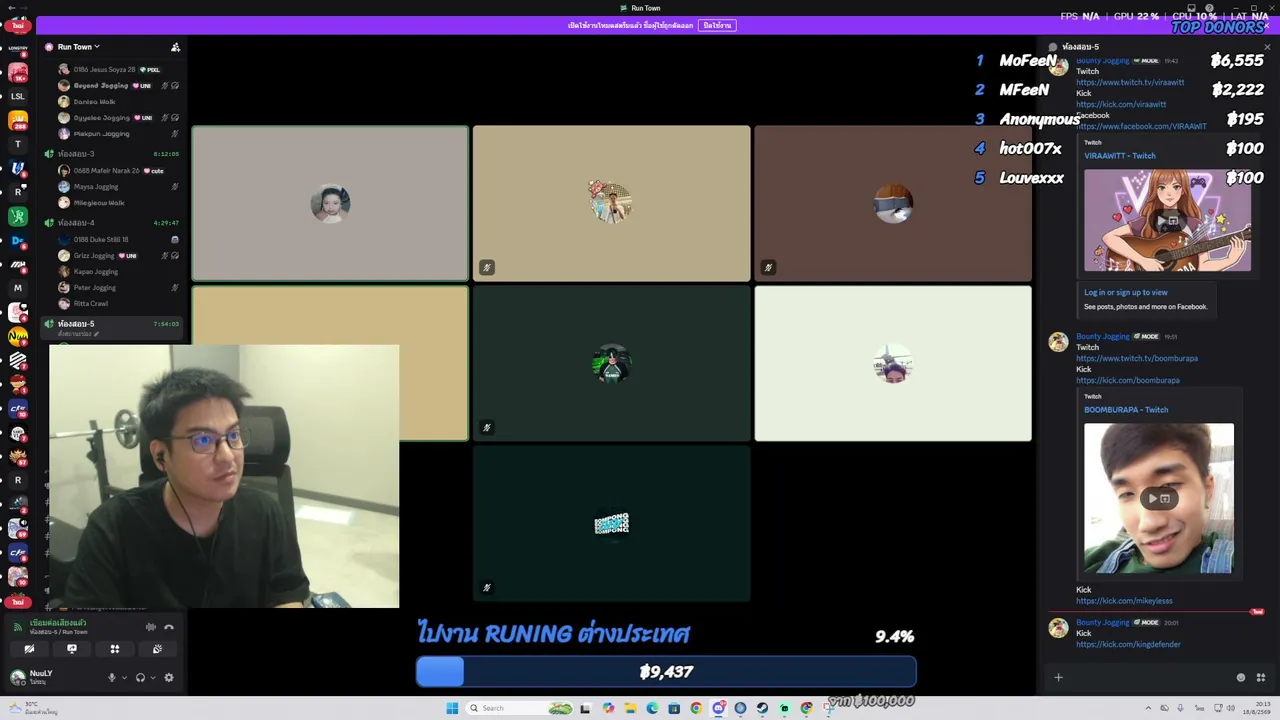Play the VIRAAWITT guitar girl thumbnail
The width and height of the screenshot is (1280, 720).
(1167, 220)
